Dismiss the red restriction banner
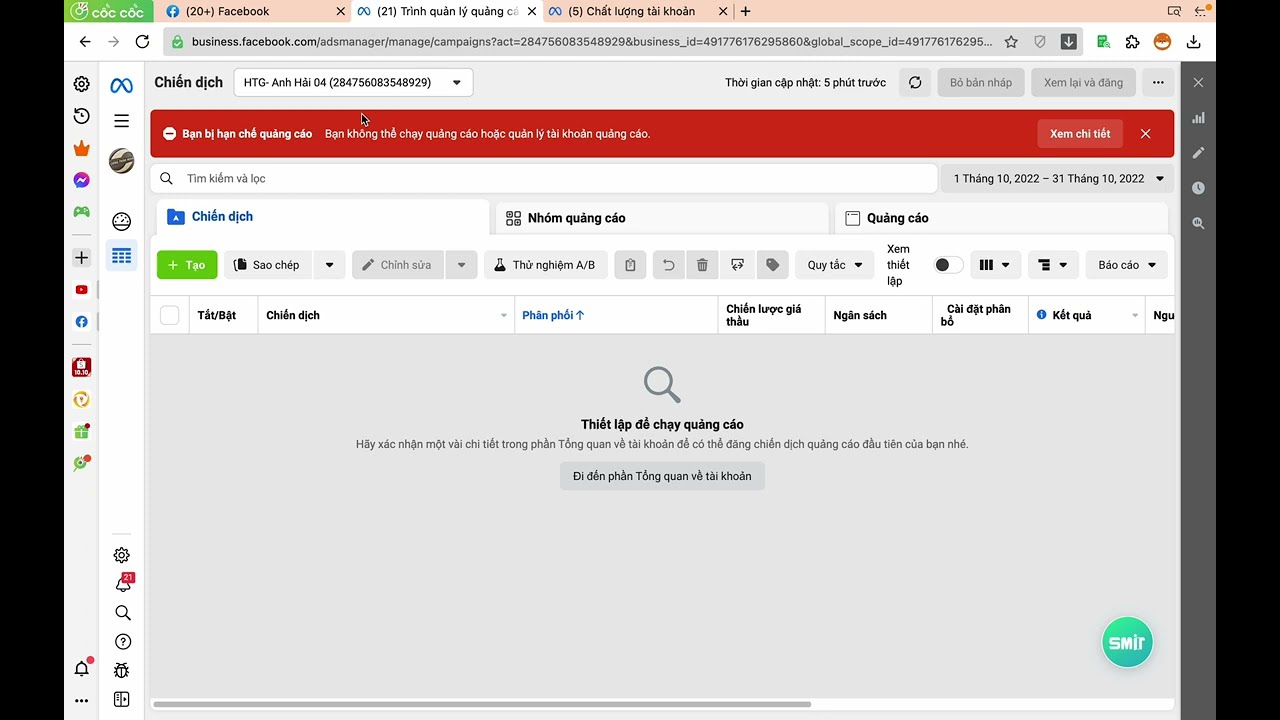This screenshot has width=1280, height=720. click(1146, 134)
